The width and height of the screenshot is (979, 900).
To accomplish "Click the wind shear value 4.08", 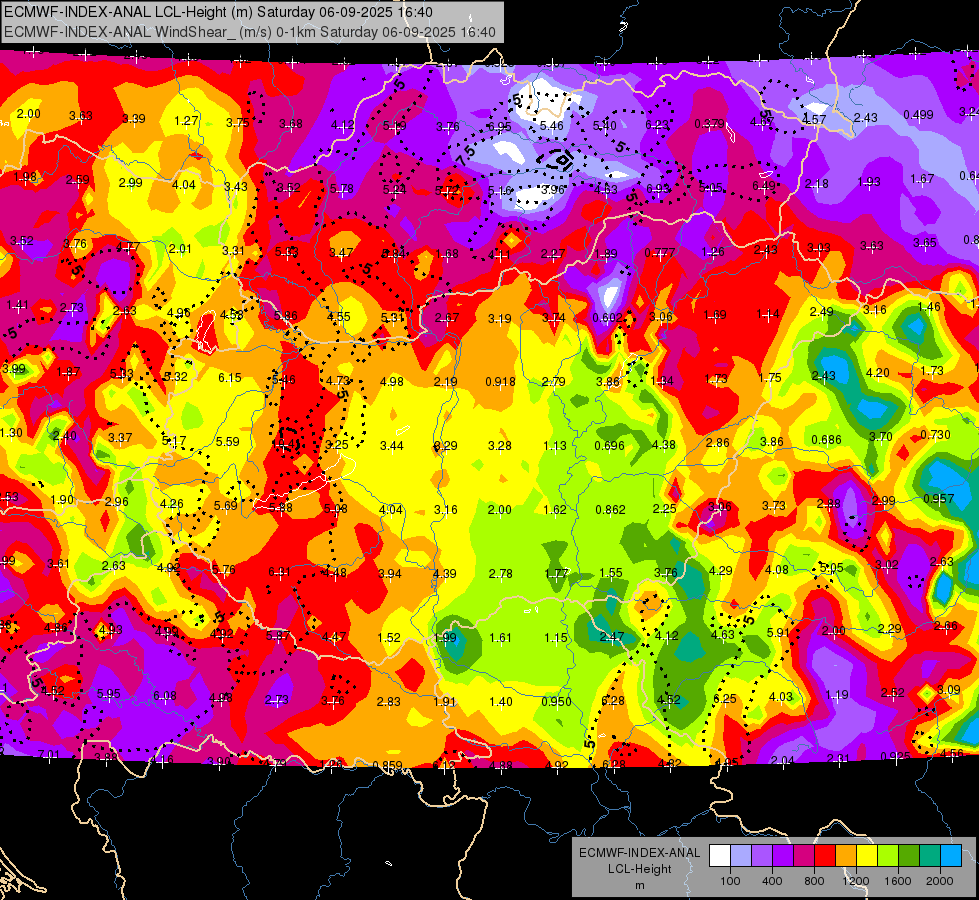I will click(777, 569).
